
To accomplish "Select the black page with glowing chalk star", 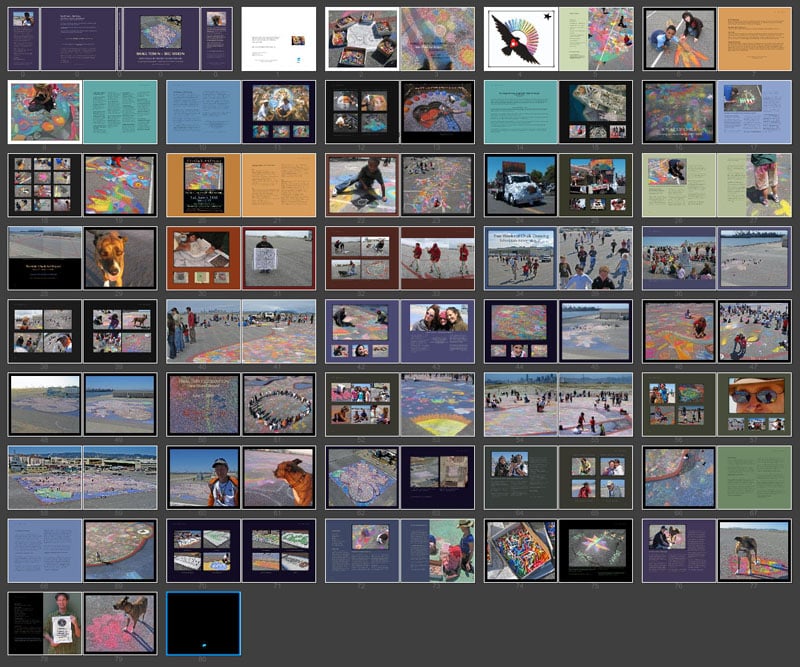I will tap(596, 551).
